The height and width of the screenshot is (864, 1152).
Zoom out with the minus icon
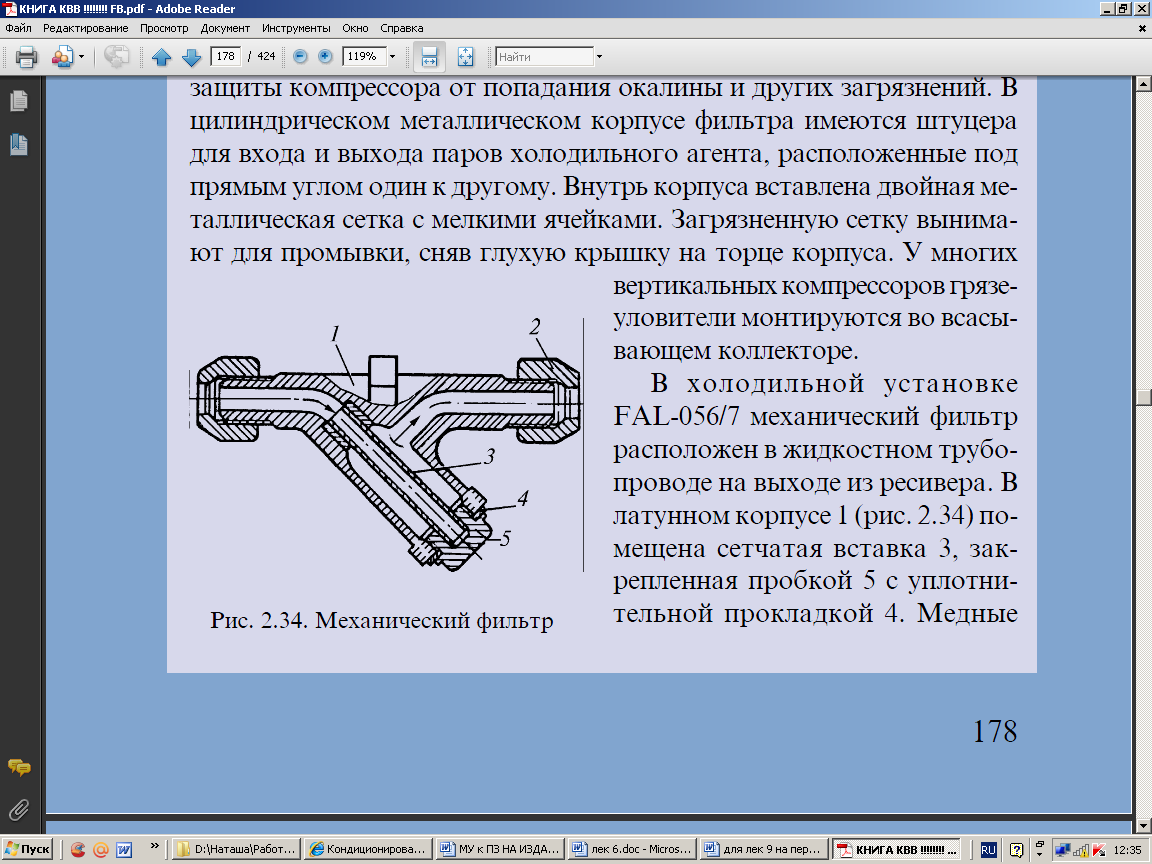[x=300, y=56]
